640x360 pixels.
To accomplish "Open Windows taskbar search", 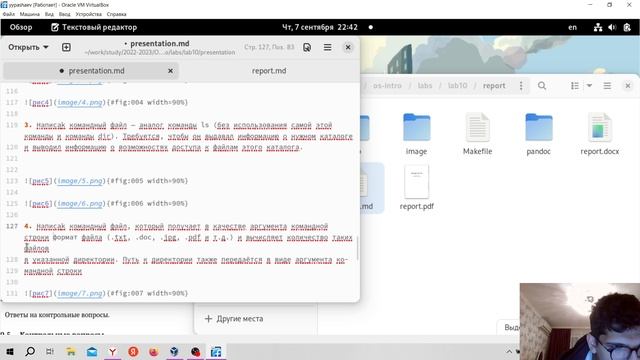I will [30, 351].
